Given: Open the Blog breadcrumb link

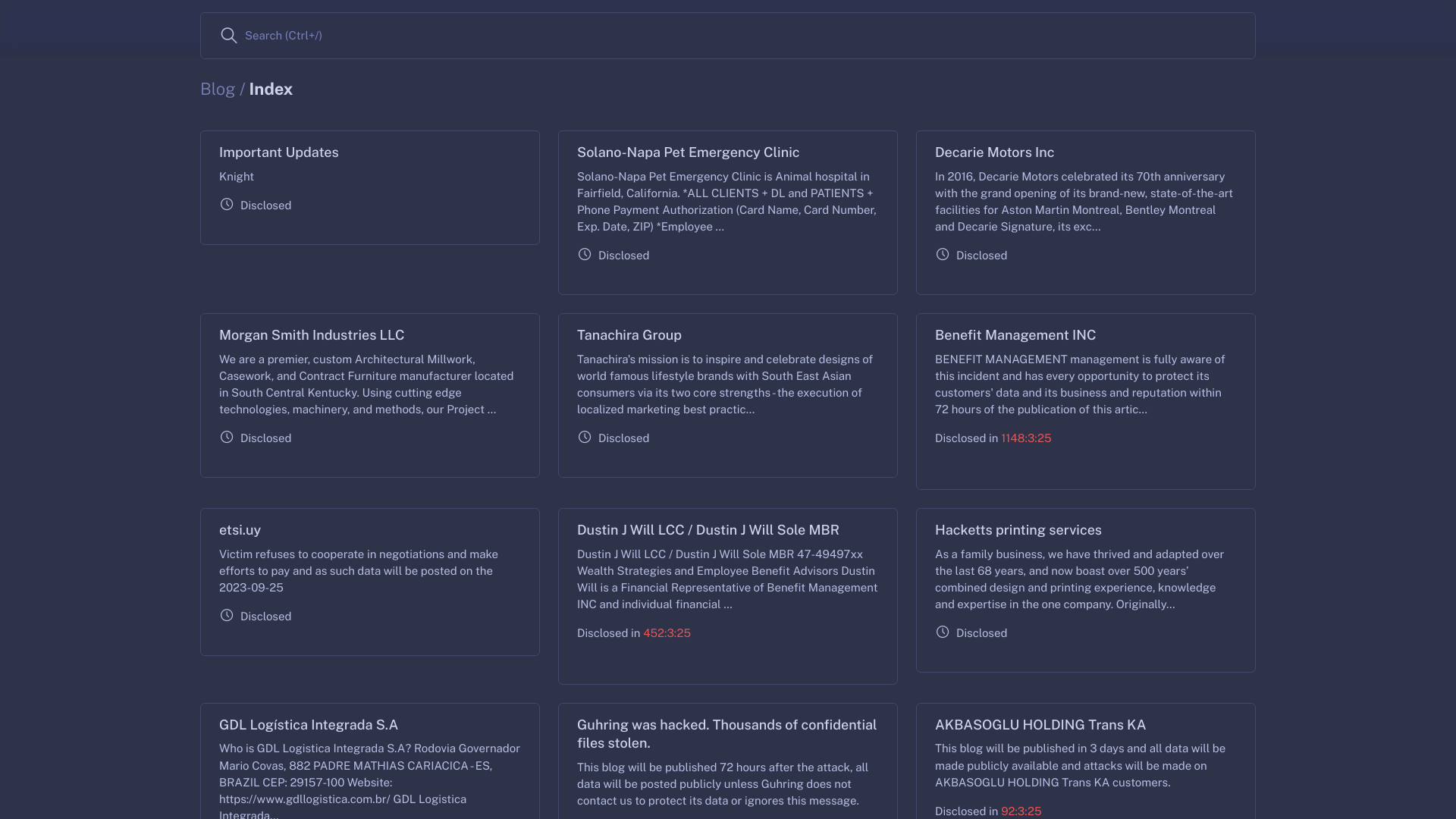Looking at the screenshot, I should [x=217, y=89].
